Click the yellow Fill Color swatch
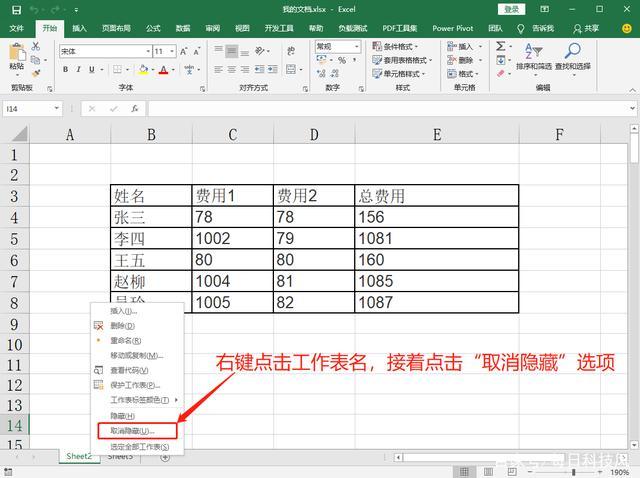Image resolution: width=640 pixels, height=478 pixels. pyautogui.click(x=143, y=69)
